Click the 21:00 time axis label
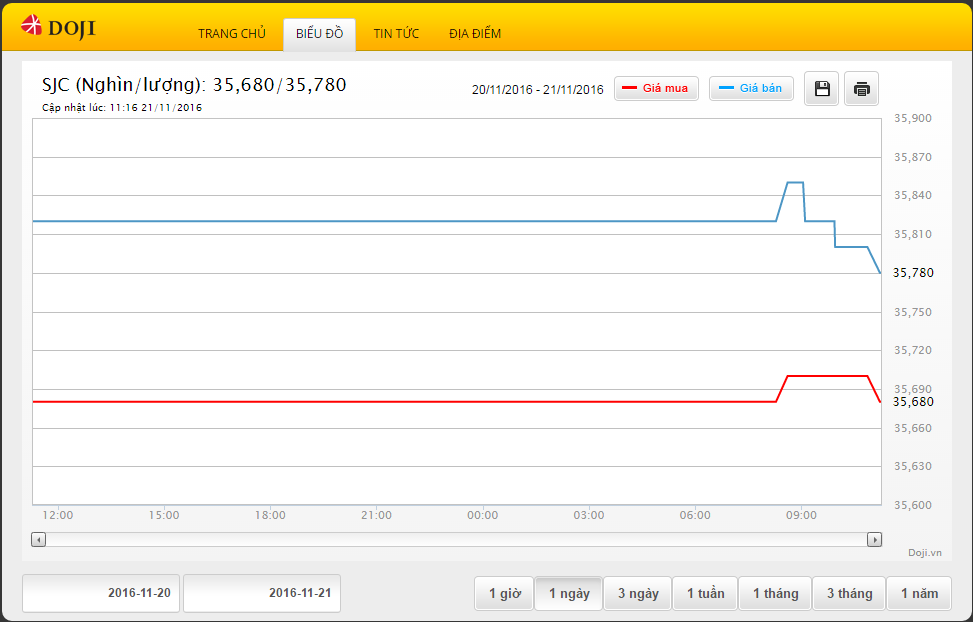This screenshot has height=622, width=973. tap(376, 515)
